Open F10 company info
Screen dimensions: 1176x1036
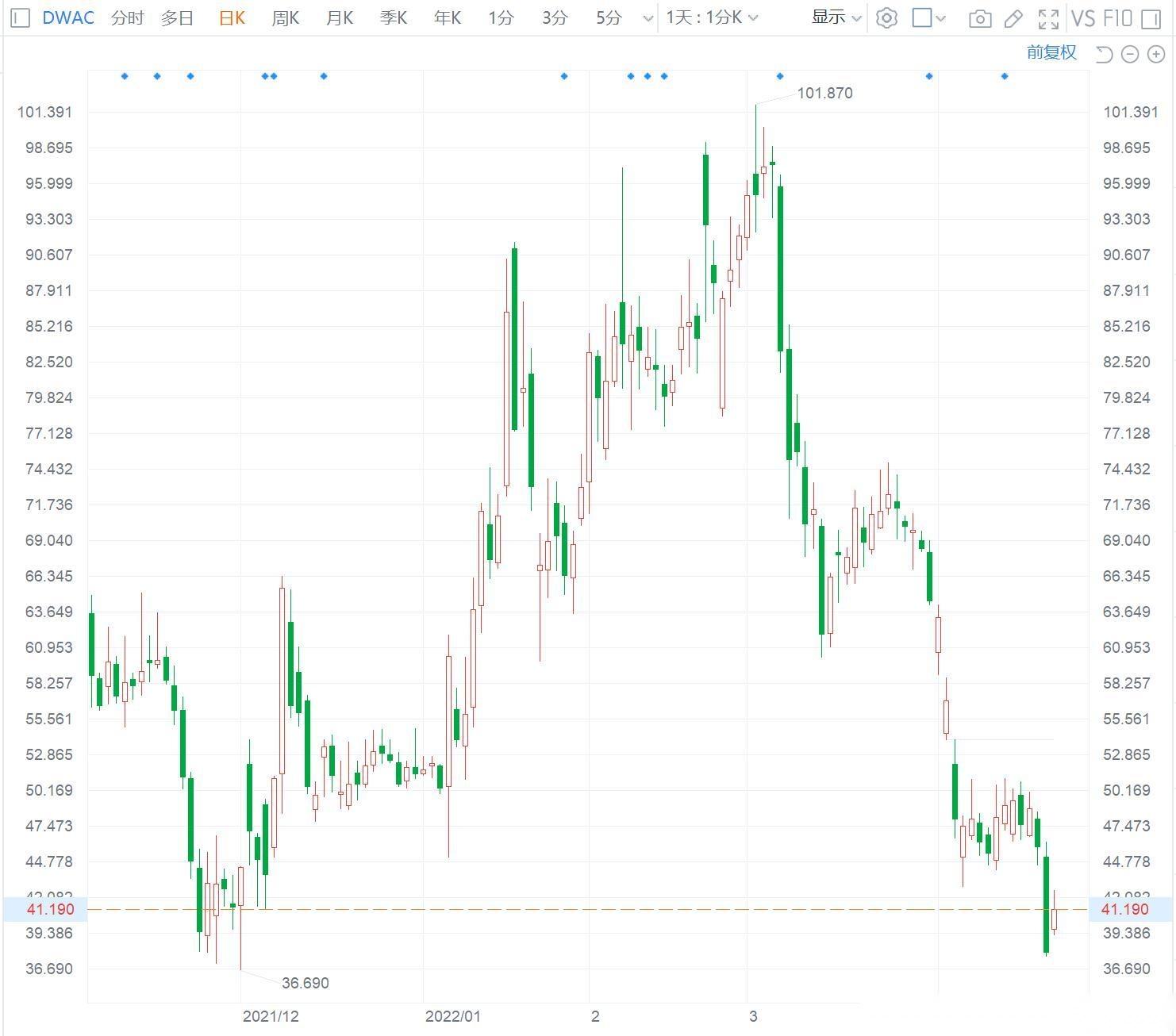pyautogui.click(x=1117, y=18)
